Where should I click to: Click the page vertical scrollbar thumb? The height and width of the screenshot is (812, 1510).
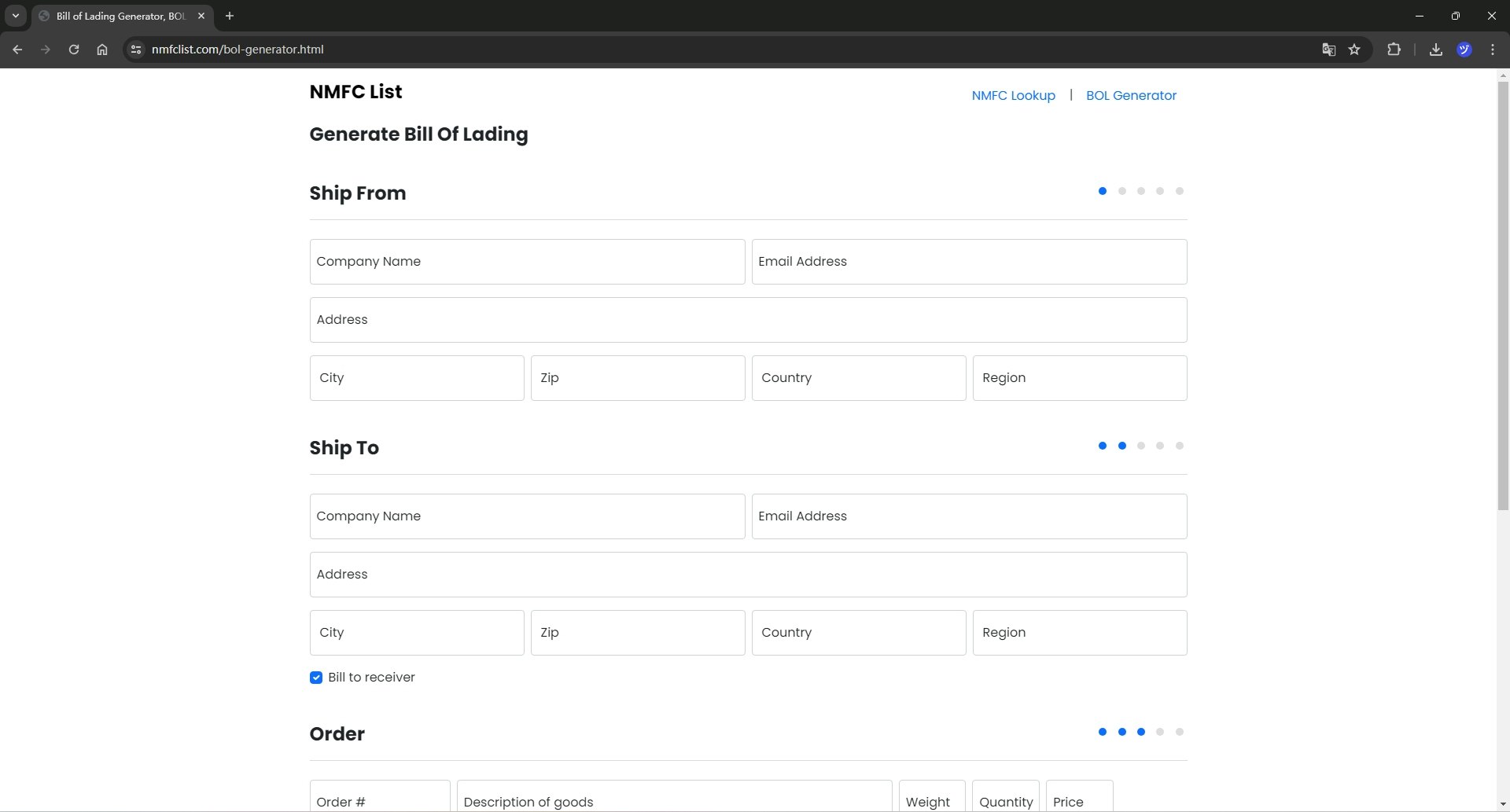1503,296
